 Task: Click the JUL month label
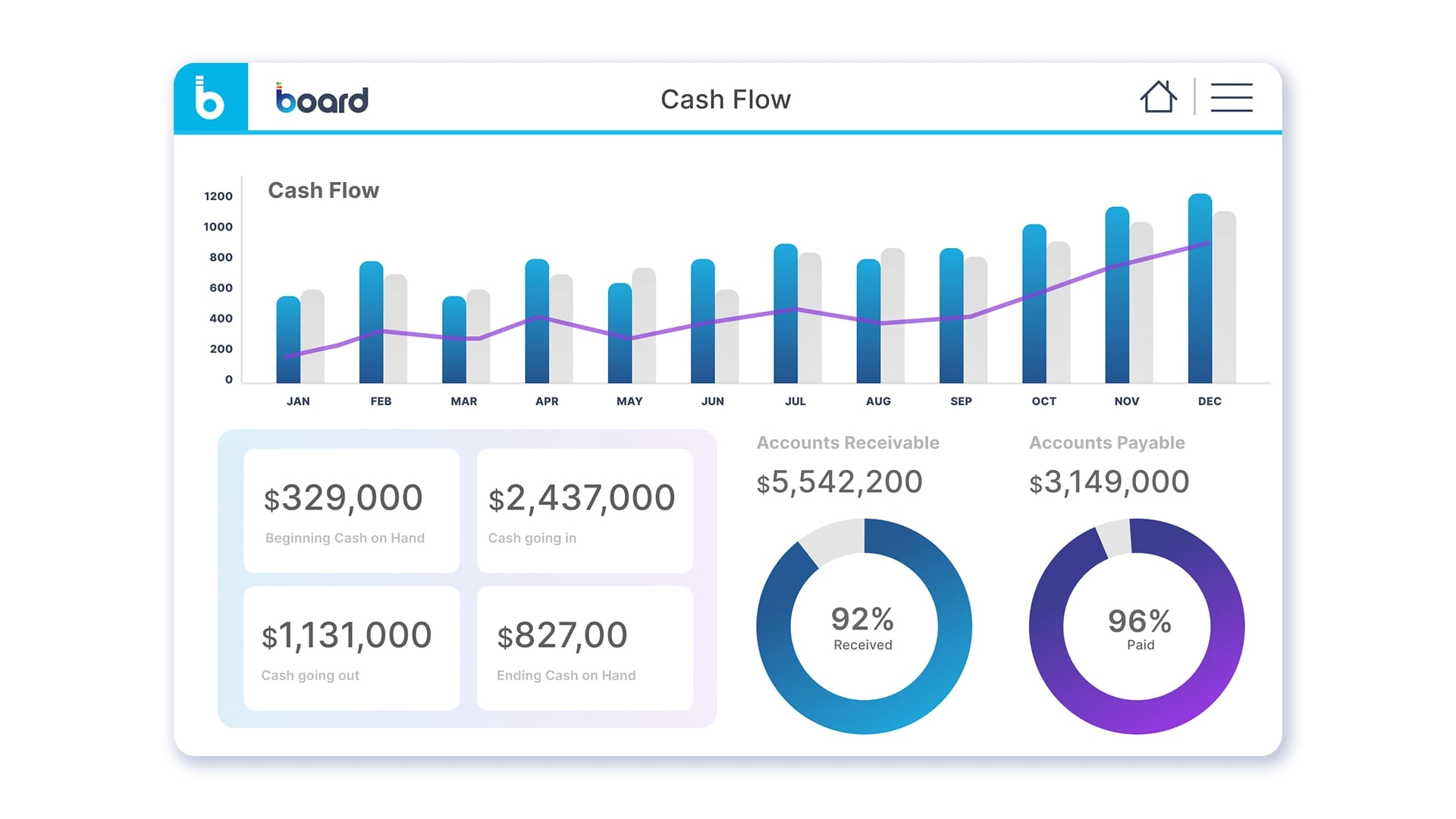[x=794, y=401]
